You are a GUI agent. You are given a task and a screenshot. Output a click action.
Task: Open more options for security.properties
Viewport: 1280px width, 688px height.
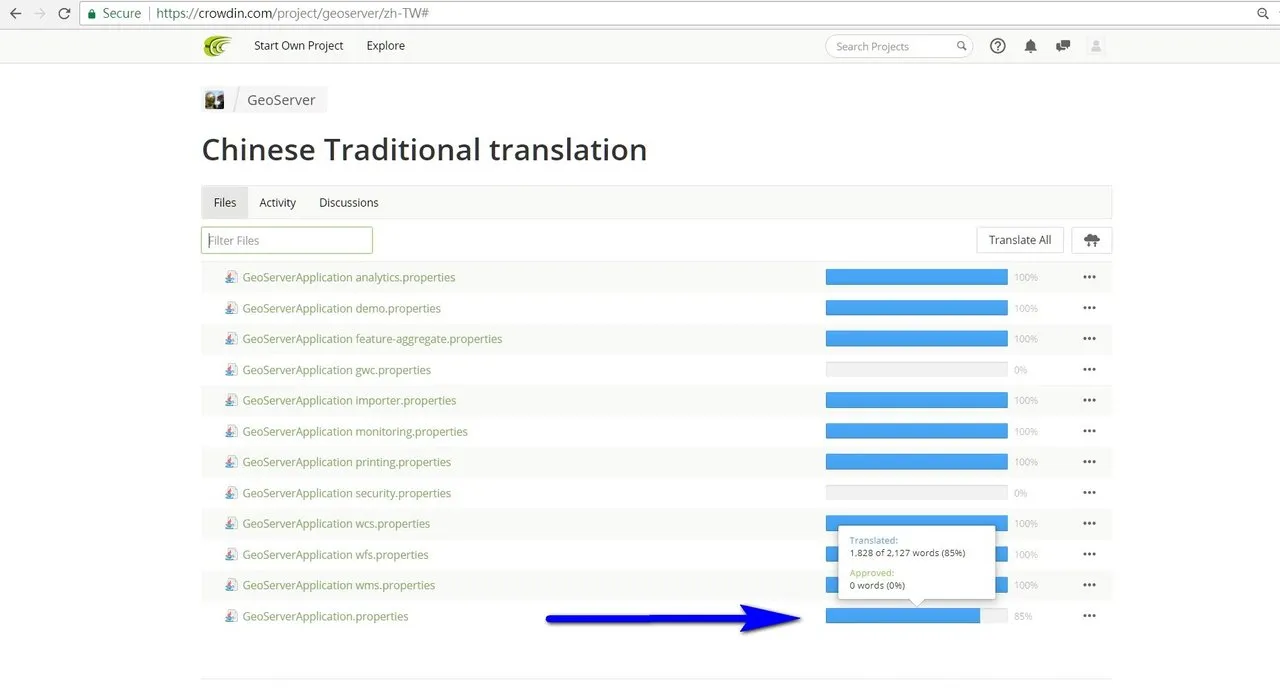(x=1090, y=493)
